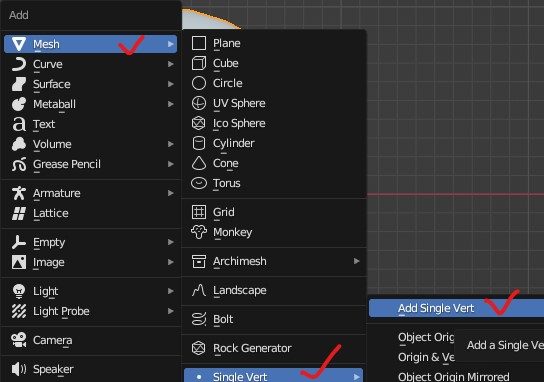Open the Metaball submenu
544x382 pixels.
pyautogui.click(x=91, y=104)
